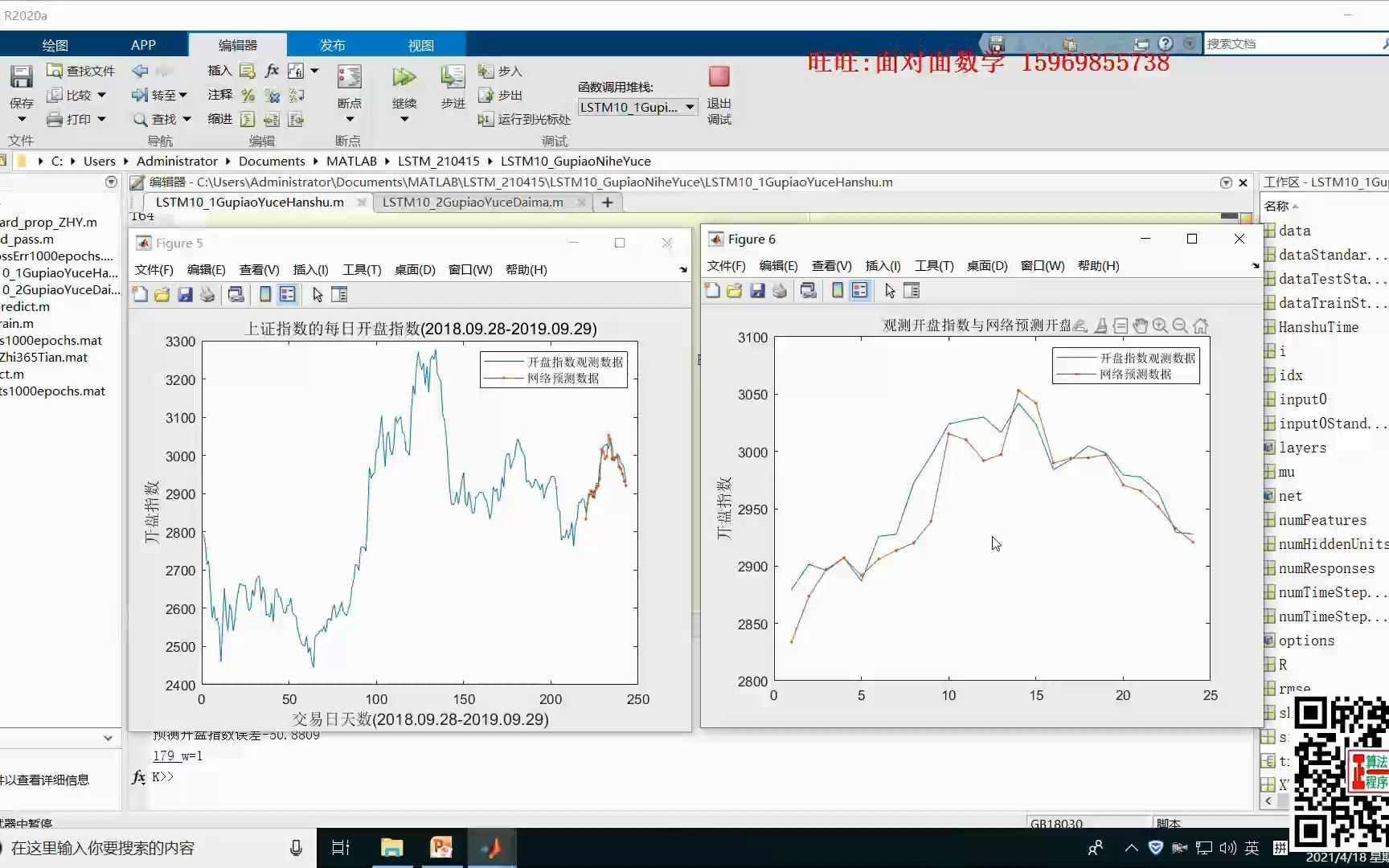1389x868 pixels.
Task: Click the Save icon in the editor ribbon
Action: coord(21,77)
